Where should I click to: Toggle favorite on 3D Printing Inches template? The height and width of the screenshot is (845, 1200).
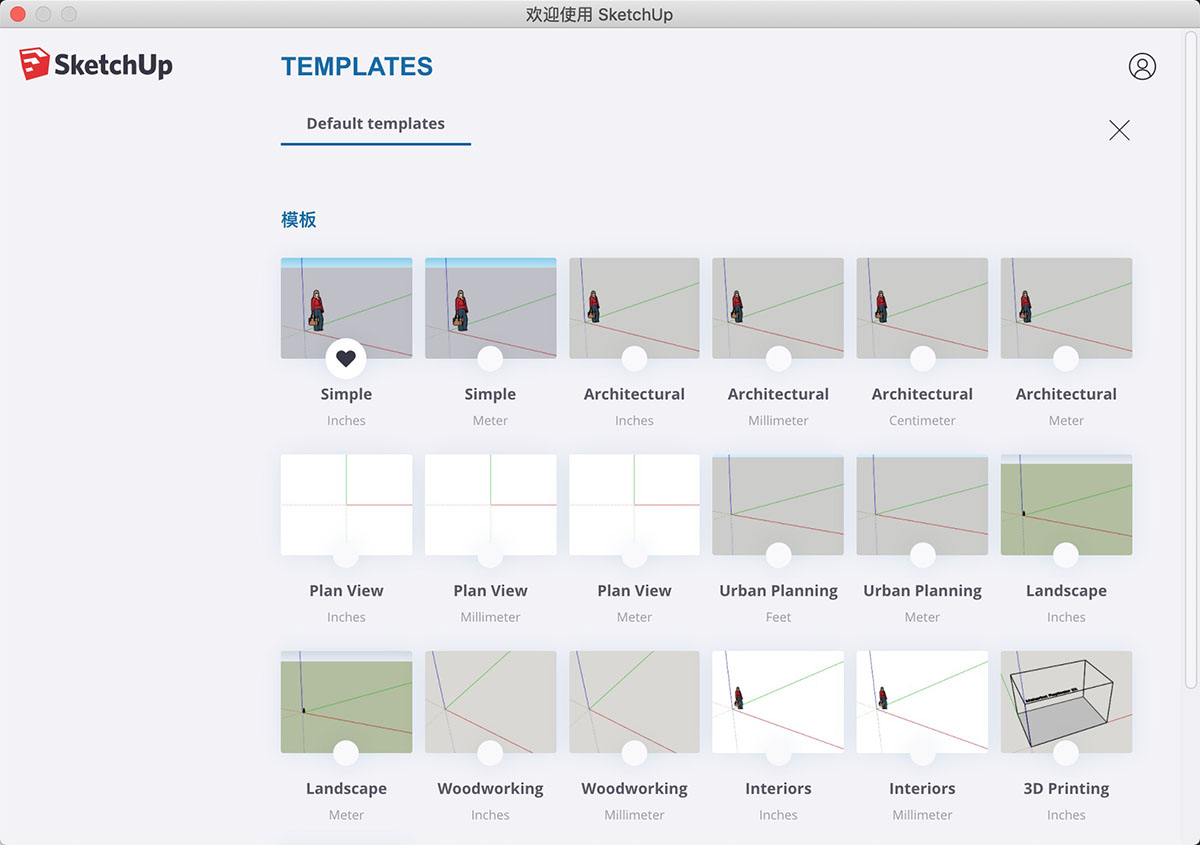click(1066, 753)
